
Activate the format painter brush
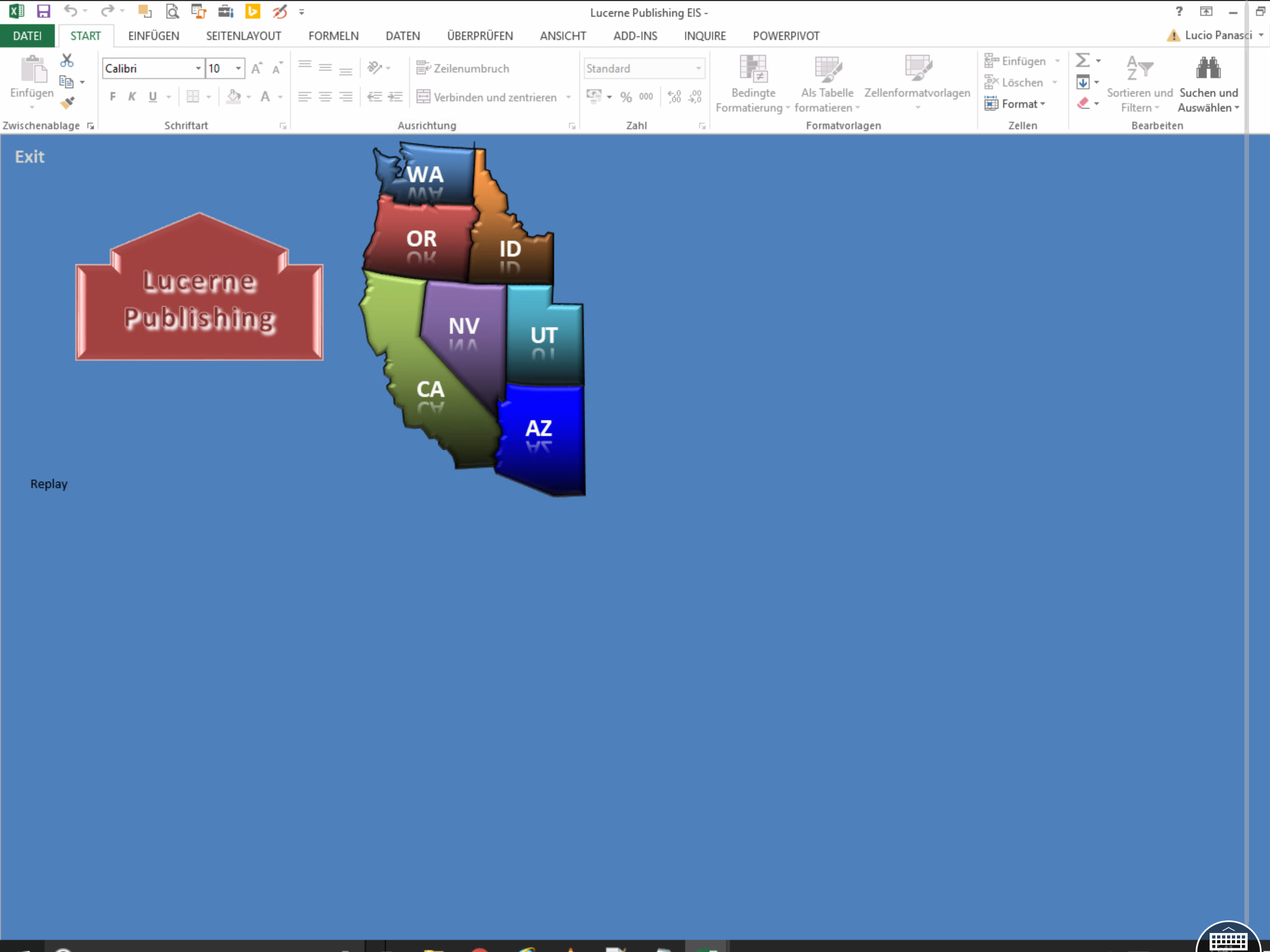tap(67, 103)
